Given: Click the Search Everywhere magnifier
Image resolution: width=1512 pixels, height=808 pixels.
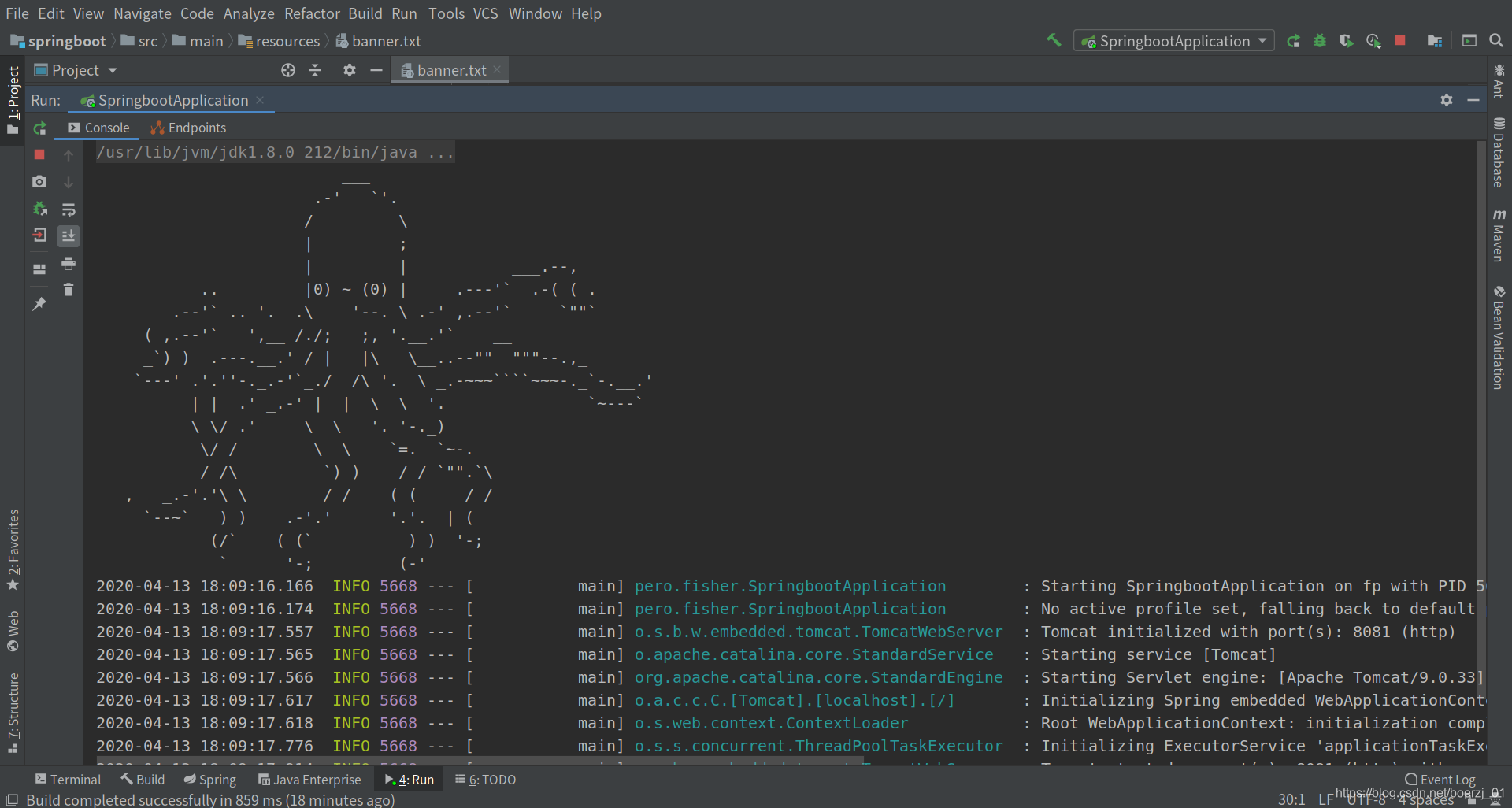Looking at the screenshot, I should tap(1496, 40).
